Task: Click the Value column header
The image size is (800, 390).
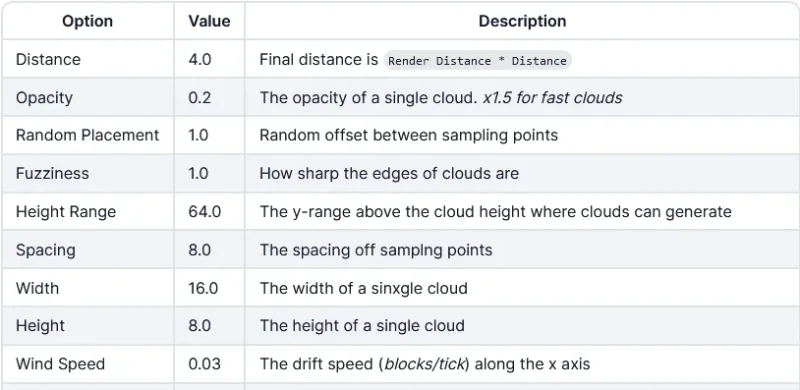Action: point(209,21)
